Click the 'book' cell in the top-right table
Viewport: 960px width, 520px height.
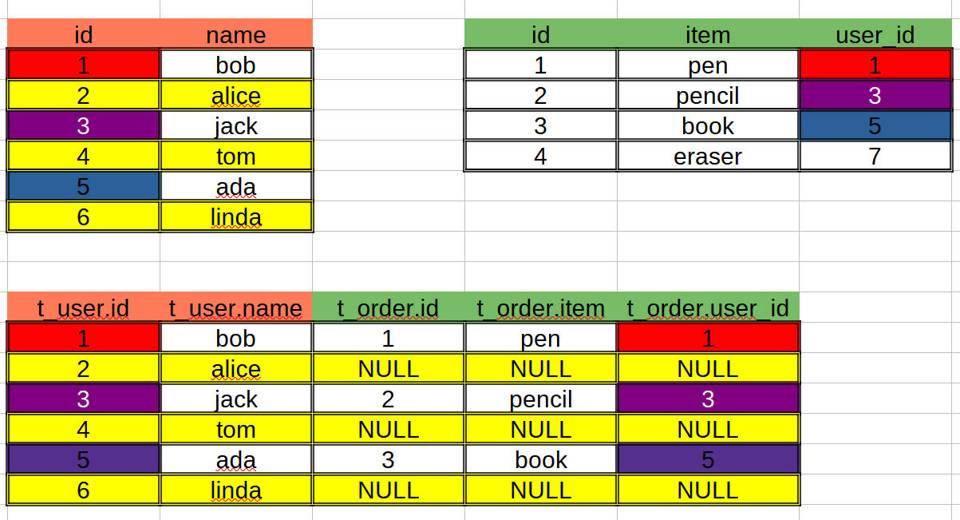(x=708, y=126)
